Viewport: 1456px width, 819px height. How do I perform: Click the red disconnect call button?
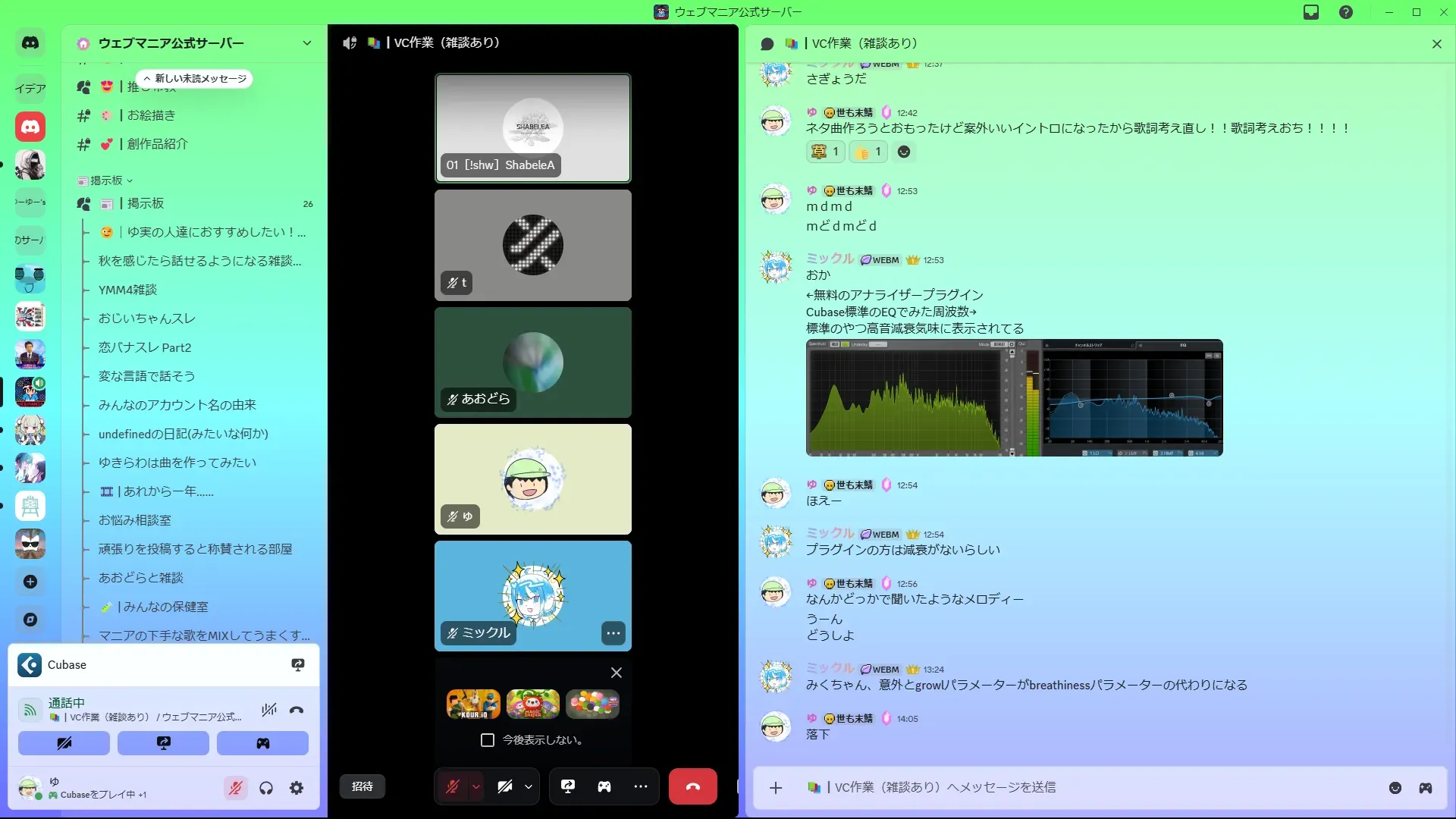tap(692, 786)
